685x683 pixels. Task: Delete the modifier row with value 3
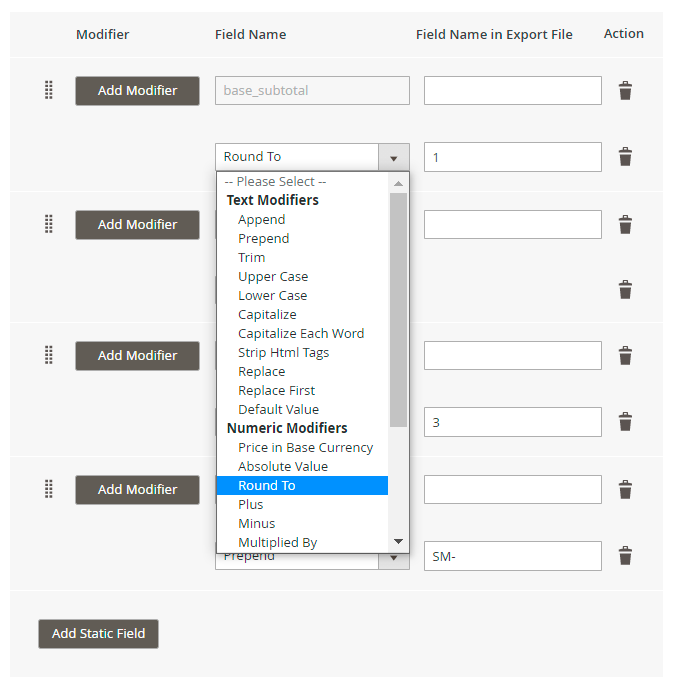point(625,422)
